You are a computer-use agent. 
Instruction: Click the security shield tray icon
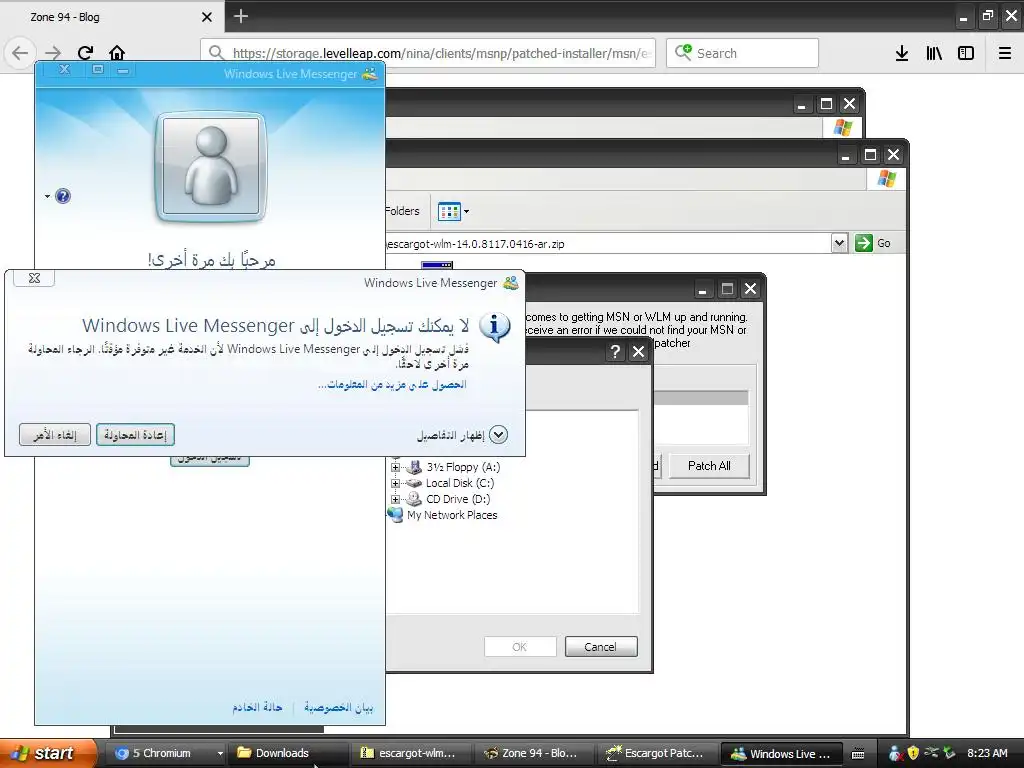913,754
